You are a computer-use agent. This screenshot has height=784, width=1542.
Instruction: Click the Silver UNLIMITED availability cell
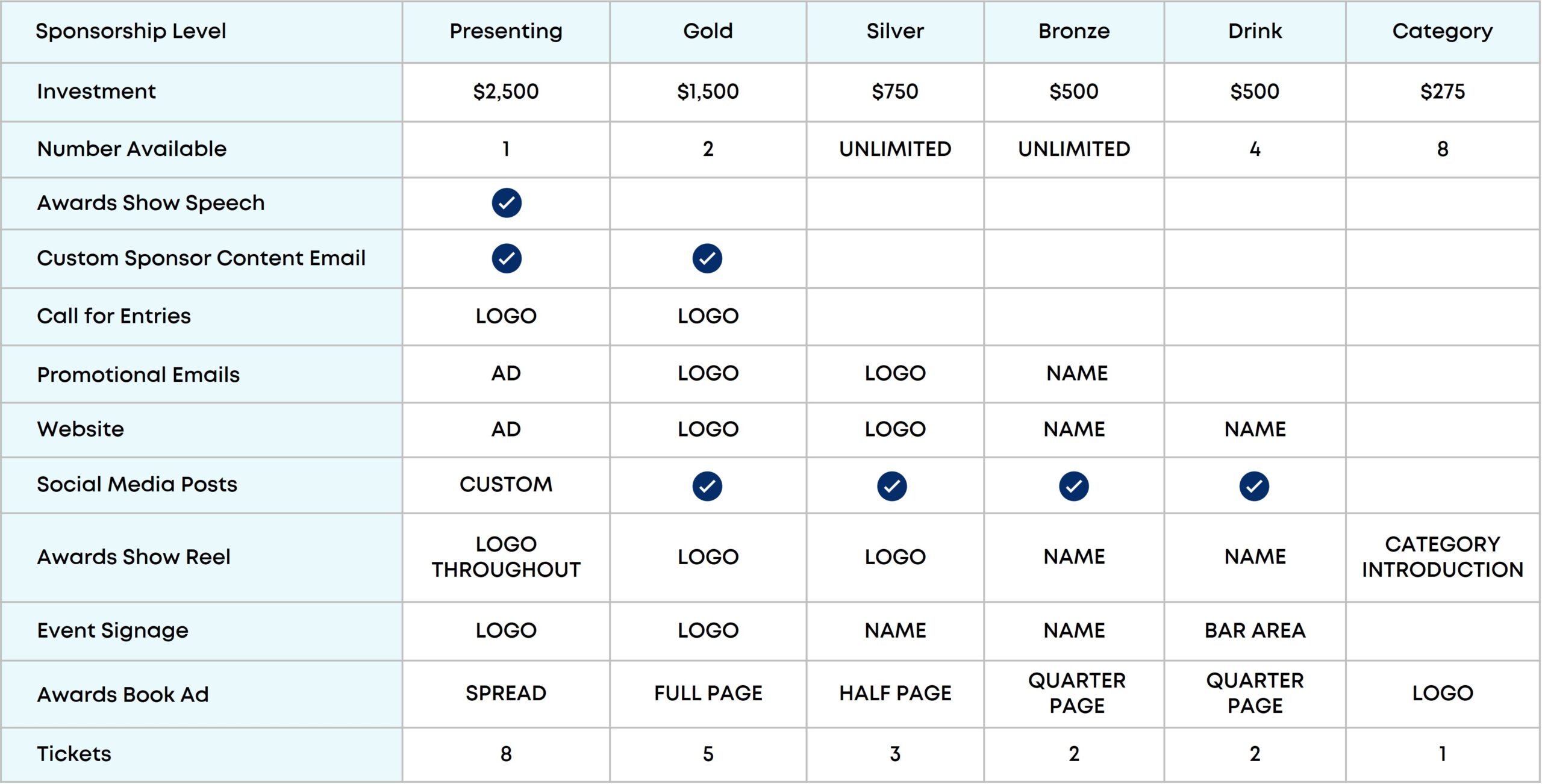[895, 149]
